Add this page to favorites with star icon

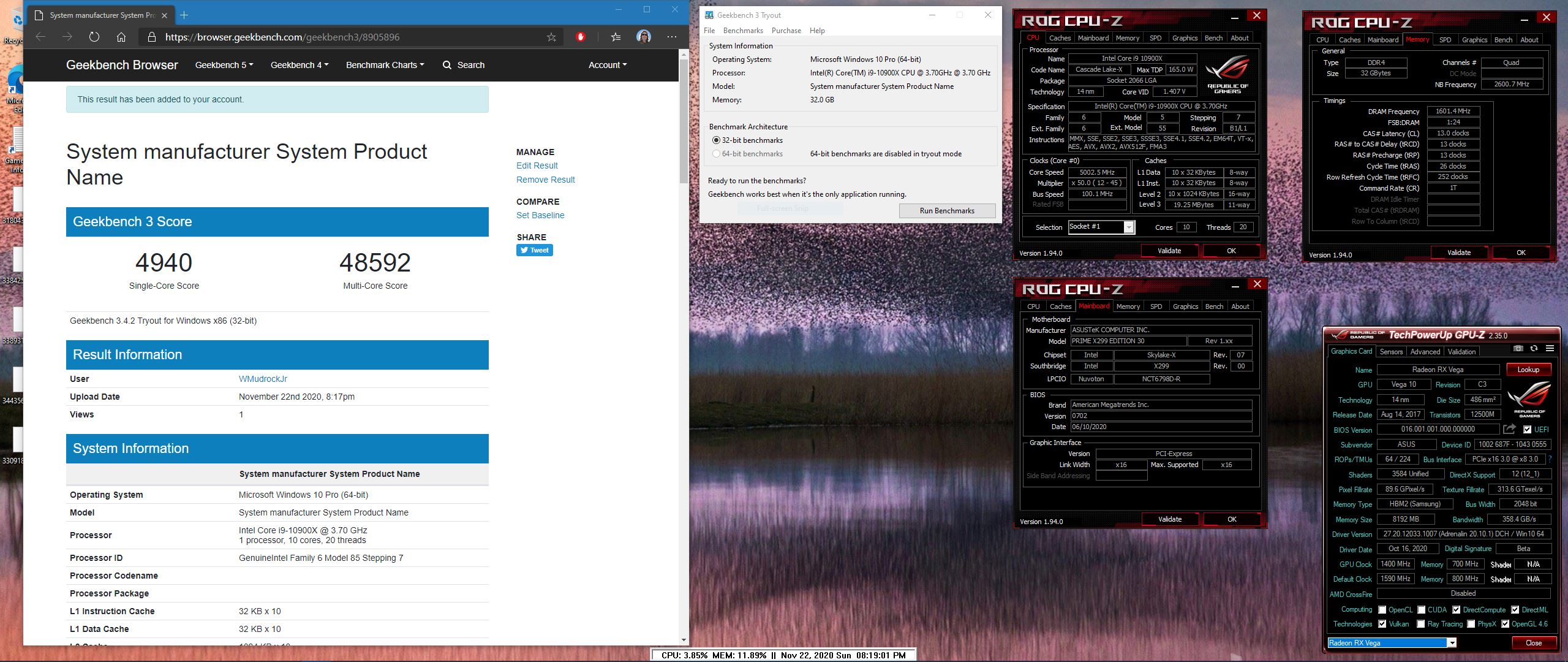[551, 37]
